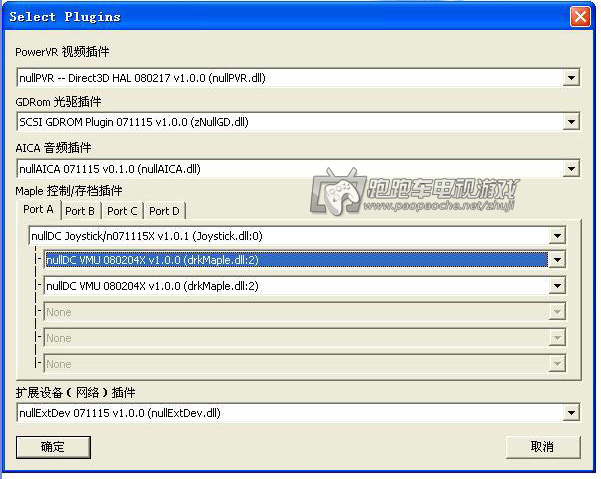Open the nullExtDev plugin dropdown arrow
Viewport: 601px width, 479px height.
571,413
